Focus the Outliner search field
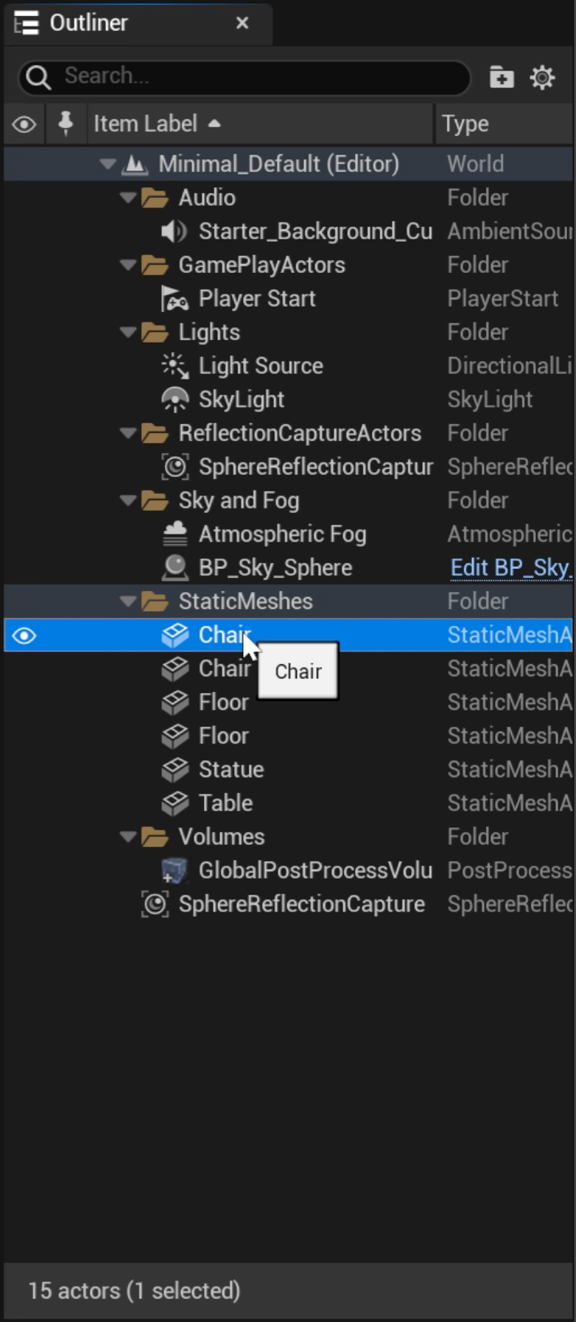576x1322 pixels. 244,76
